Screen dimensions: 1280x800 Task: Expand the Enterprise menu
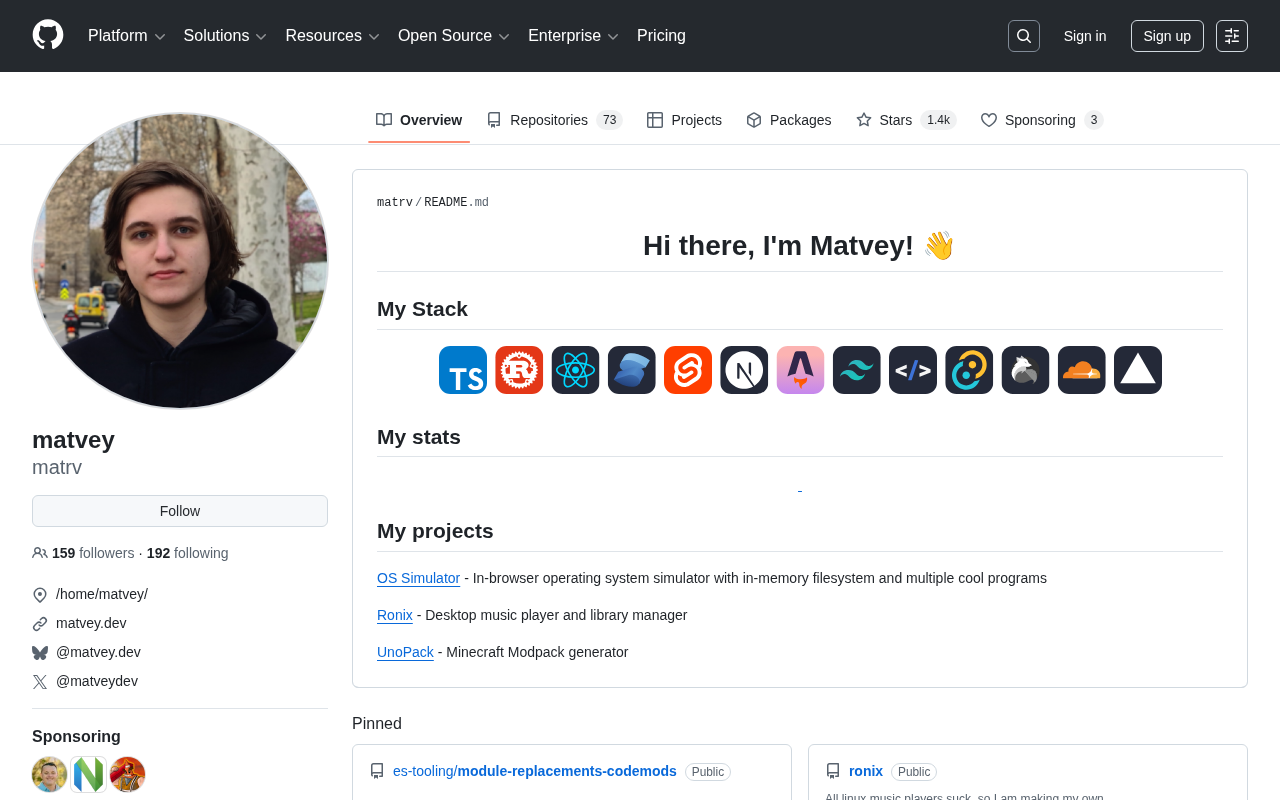tap(573, 36)
